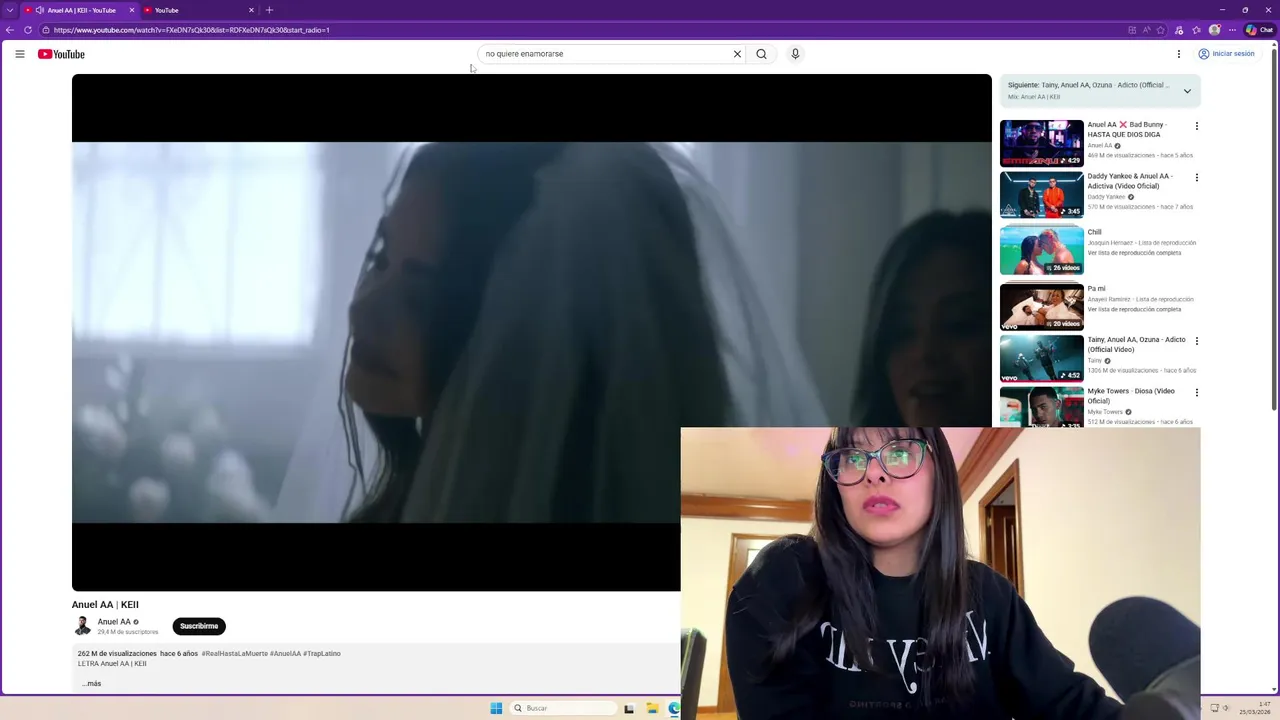Image resolution: width=1280 pixels, height=720 pixels.
Task: Expand description with ...más
Action: coord(91,684)
